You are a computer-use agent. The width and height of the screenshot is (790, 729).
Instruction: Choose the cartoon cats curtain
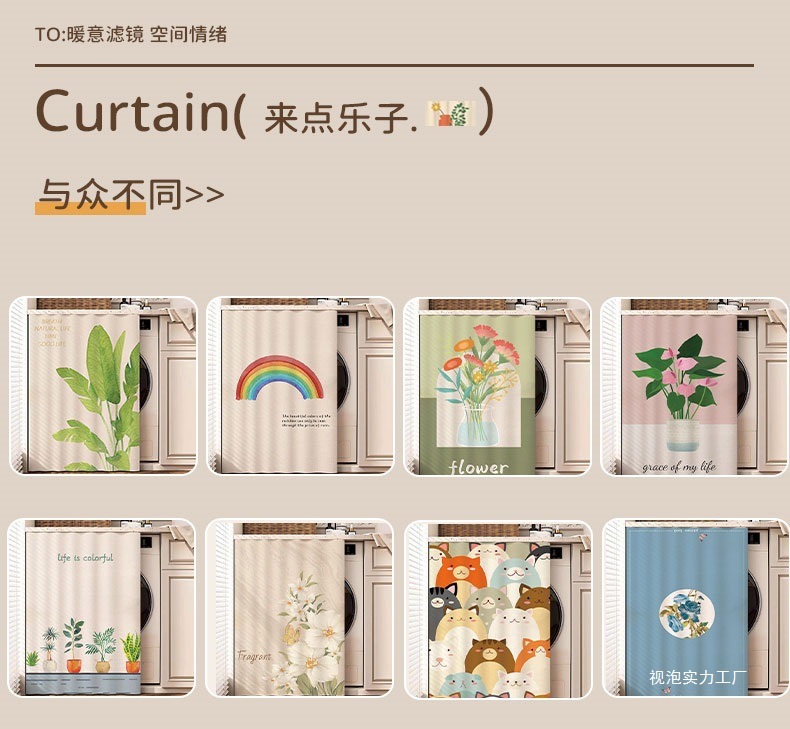pyautogui.click(x=498, y=610)
